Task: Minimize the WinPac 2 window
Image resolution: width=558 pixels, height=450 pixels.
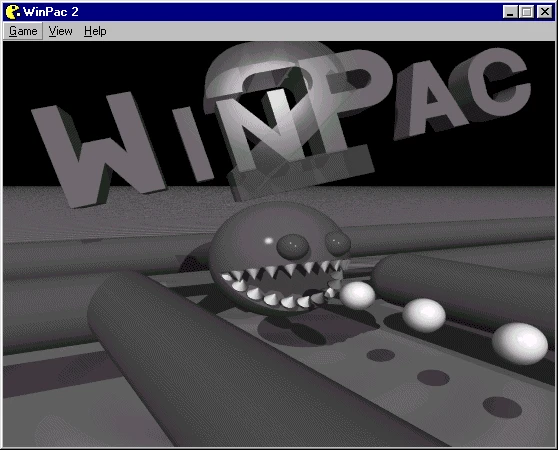Action: [x=510, y=12]
